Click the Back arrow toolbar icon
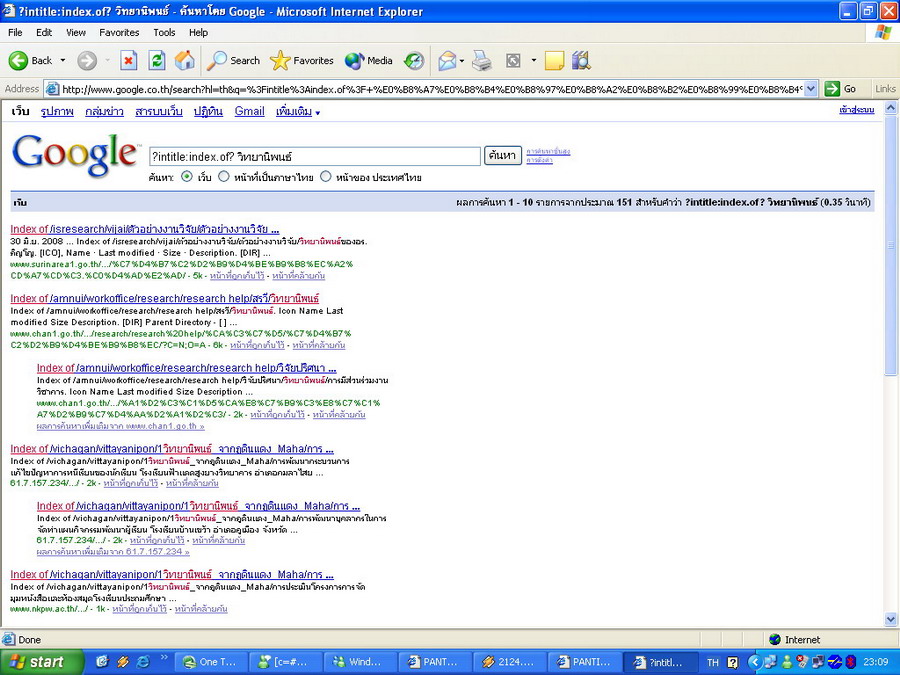The image size is (900, 675). coord(18,60)
